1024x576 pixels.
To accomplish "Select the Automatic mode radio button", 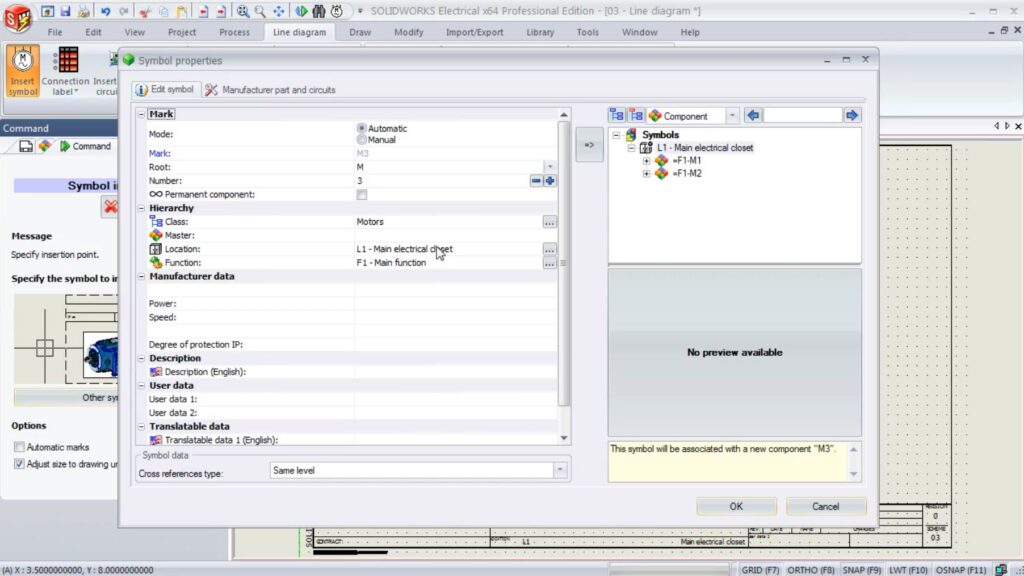I will click(361, 128).
